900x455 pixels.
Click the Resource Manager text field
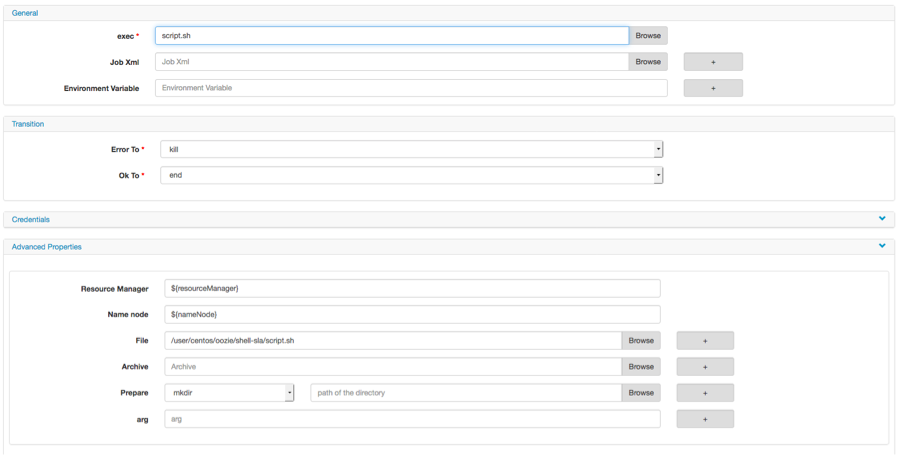412,289
